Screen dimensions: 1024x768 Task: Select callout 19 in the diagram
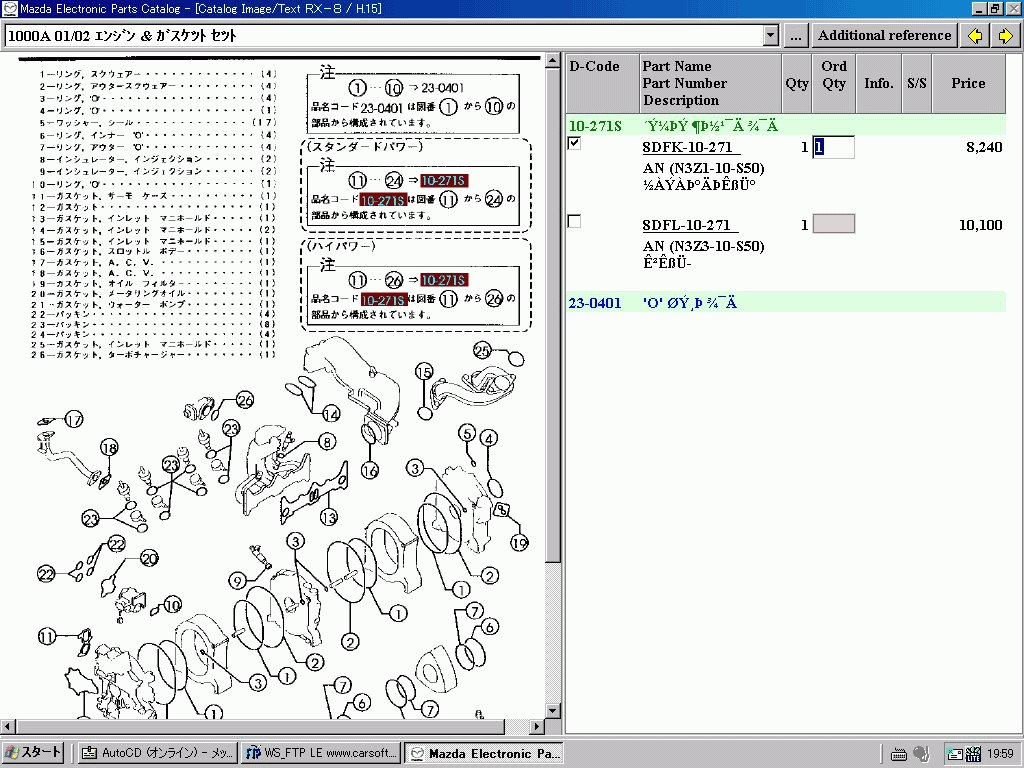click(x=519, y=543)
